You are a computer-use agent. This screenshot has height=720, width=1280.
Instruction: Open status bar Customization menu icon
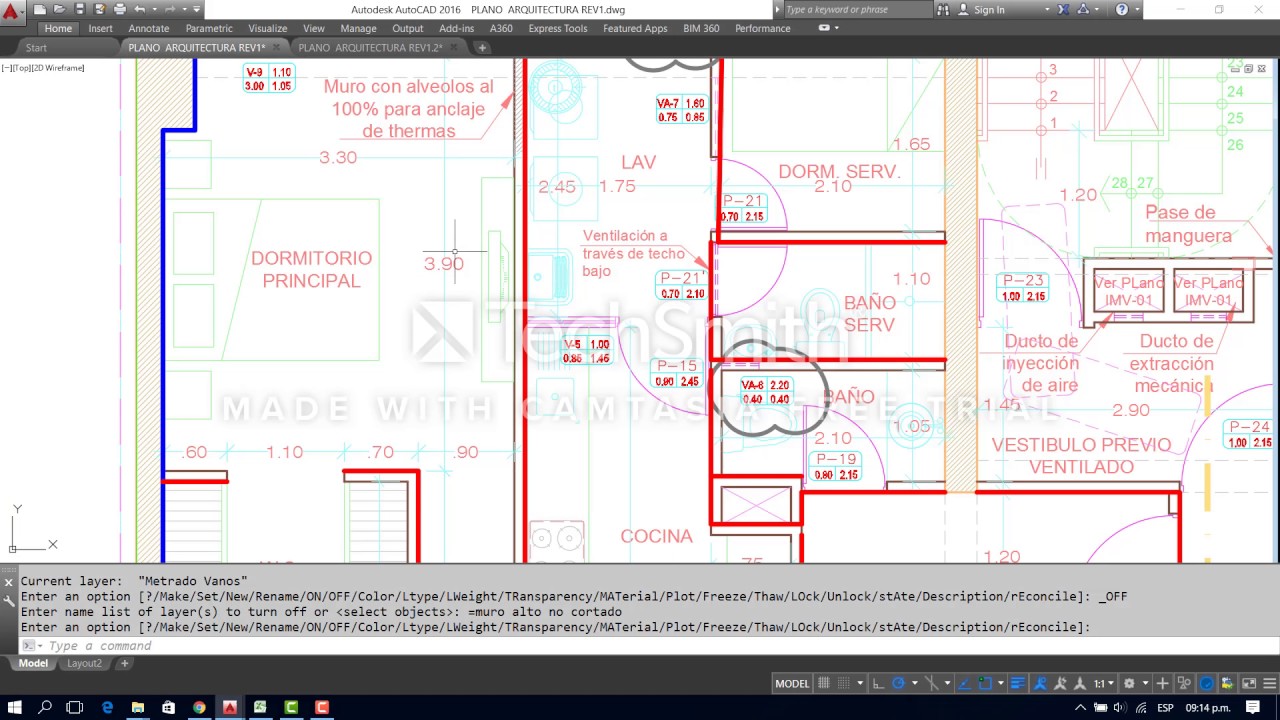[x=1269, y=684]
